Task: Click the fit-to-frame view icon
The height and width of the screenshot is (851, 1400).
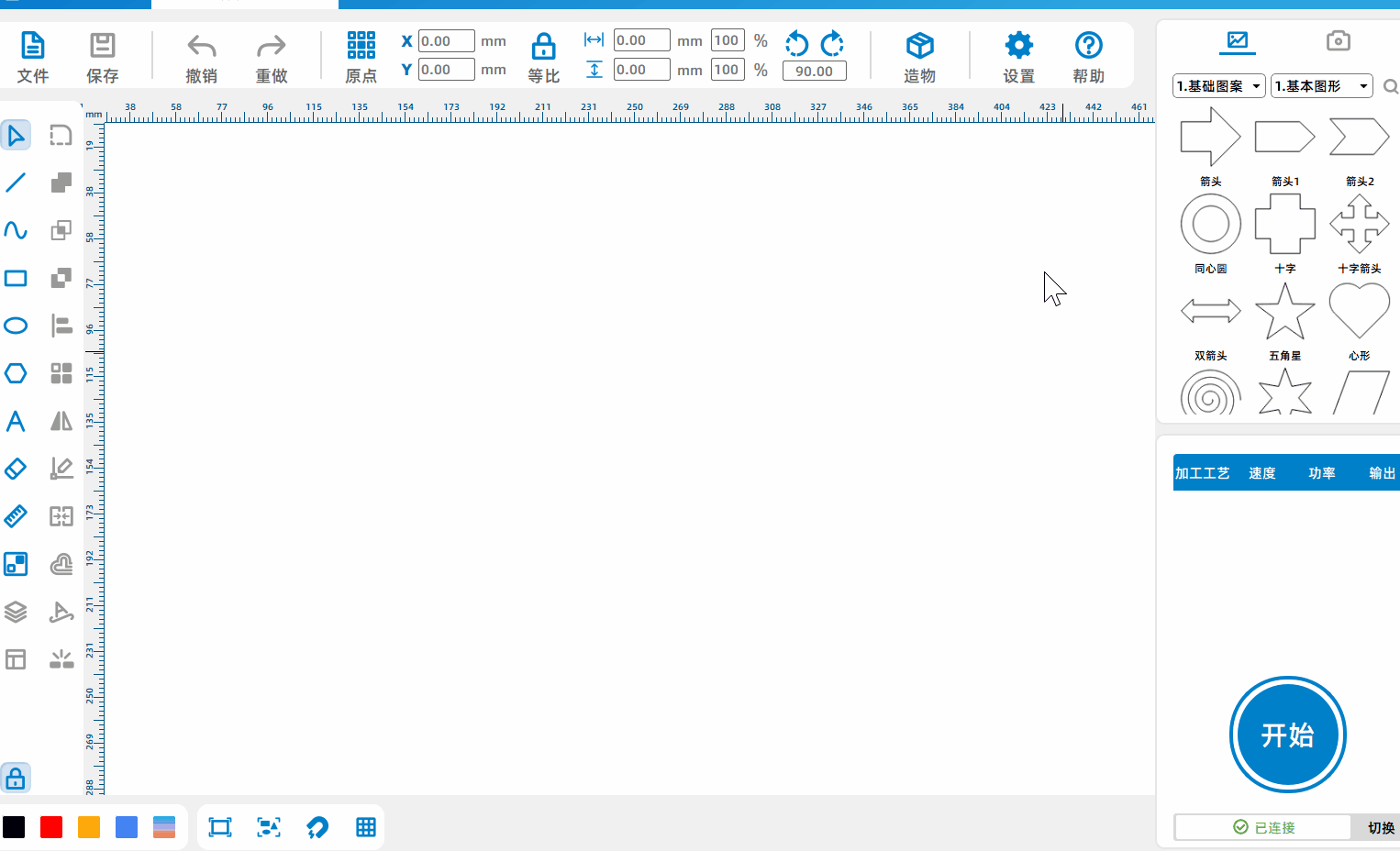Action: (220, 827)
